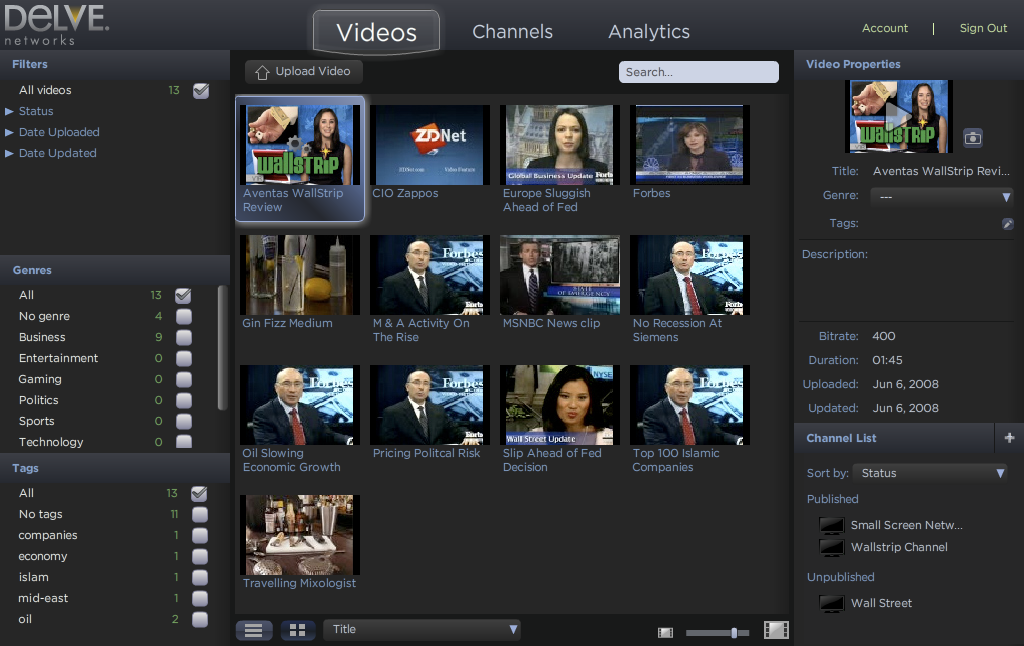Click the list view icon
1024x646 pixels.
click(x=253, y=630)
